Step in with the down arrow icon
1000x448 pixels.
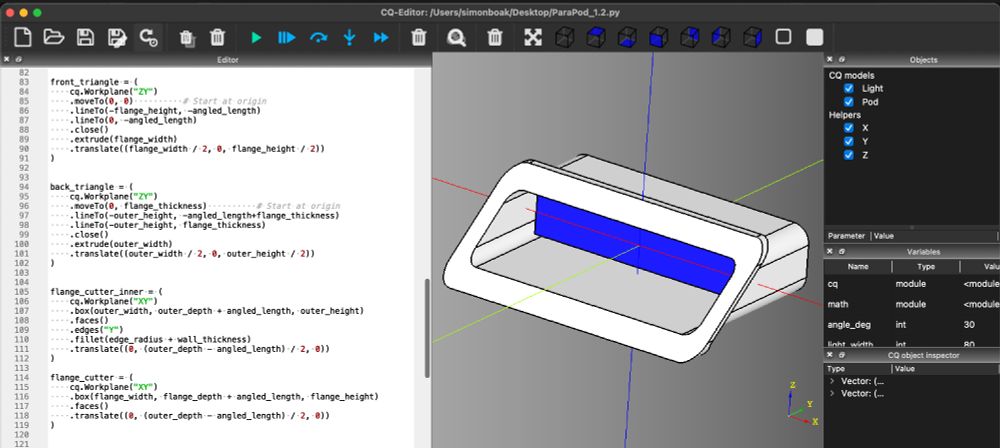point(349,38)
